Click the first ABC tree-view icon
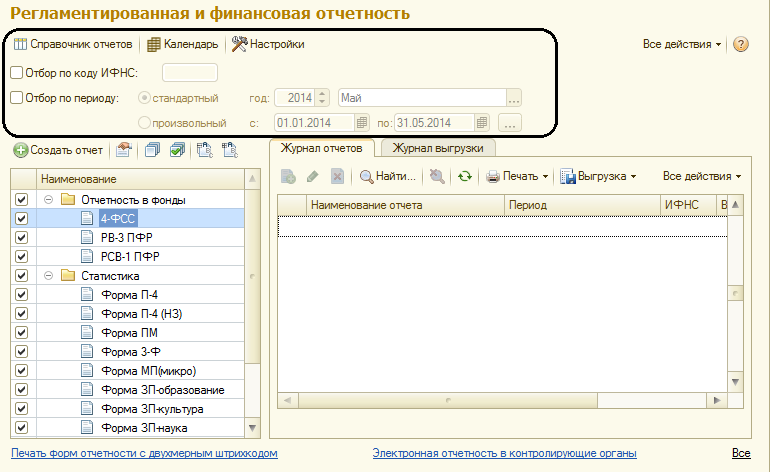Viewport: 770px width, 472px height. click(x=204, y=150)
